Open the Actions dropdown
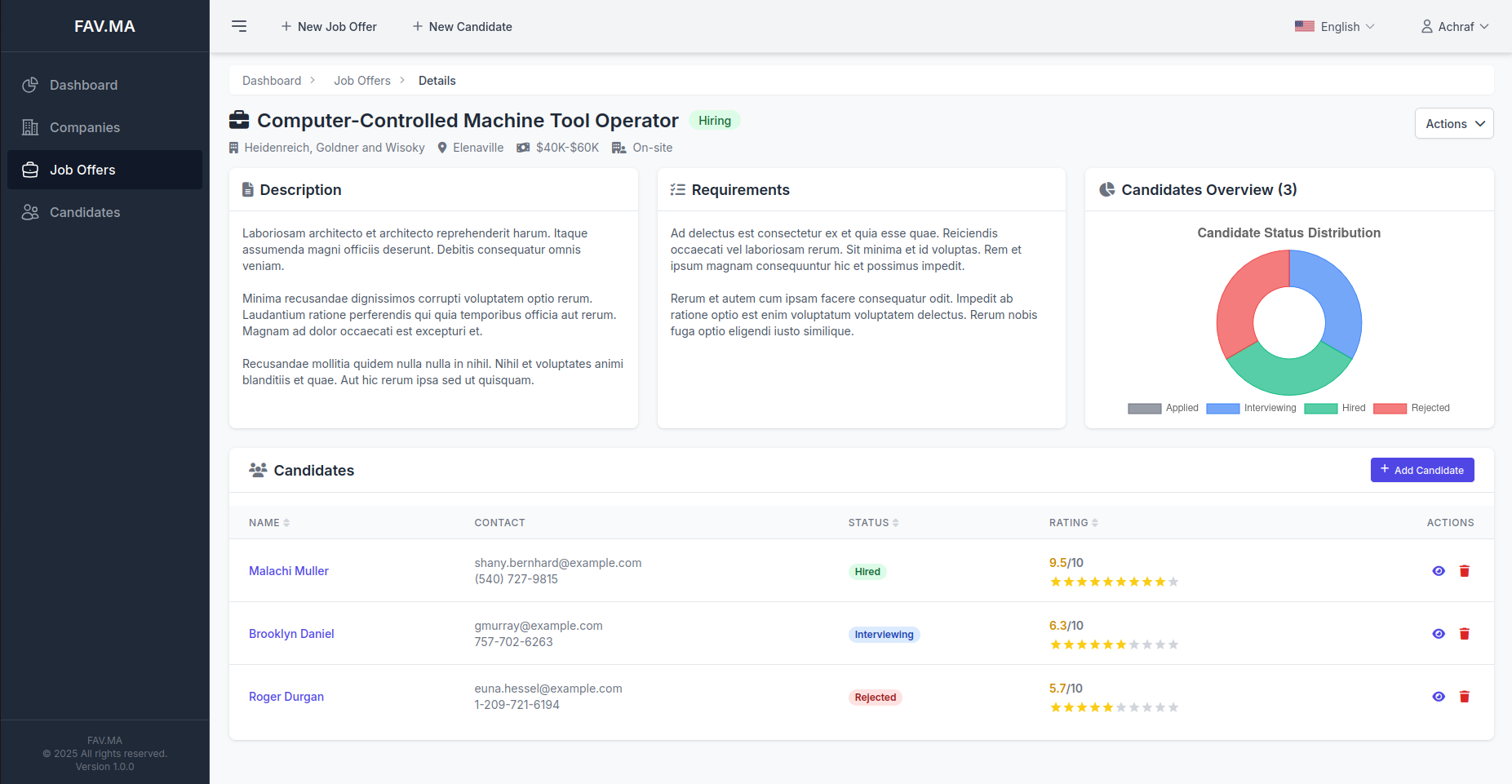The width and height of the screenshot is (1512, 784). 1454,123
